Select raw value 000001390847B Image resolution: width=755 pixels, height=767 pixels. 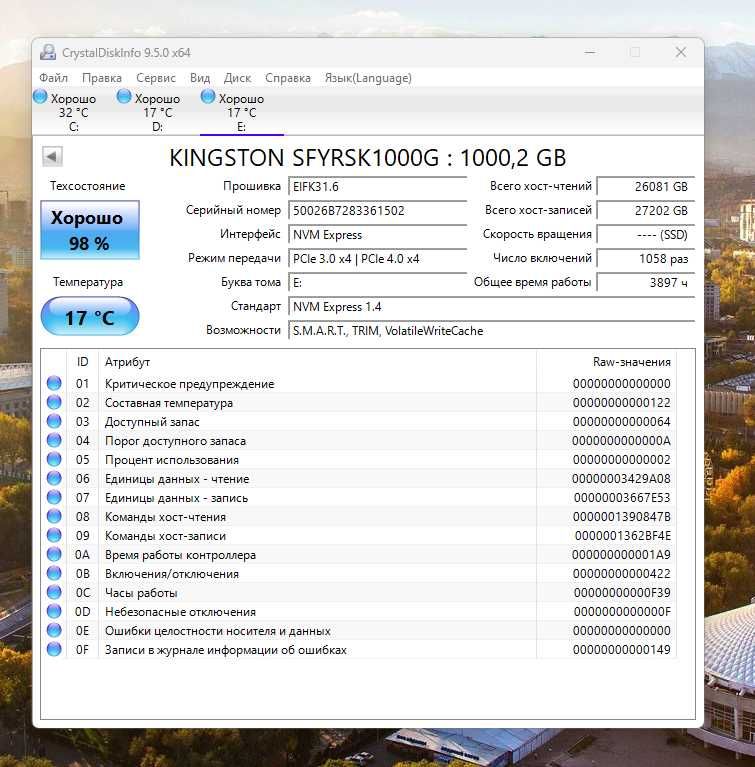click(x=621, y=517)
